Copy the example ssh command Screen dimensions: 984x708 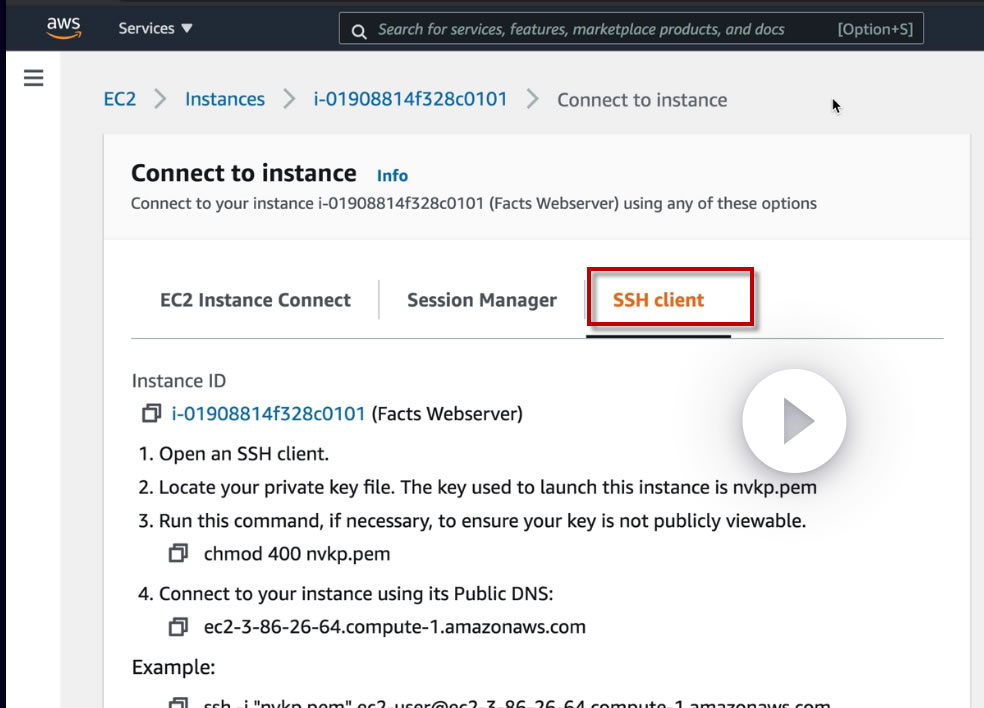(x=178, y=702)
